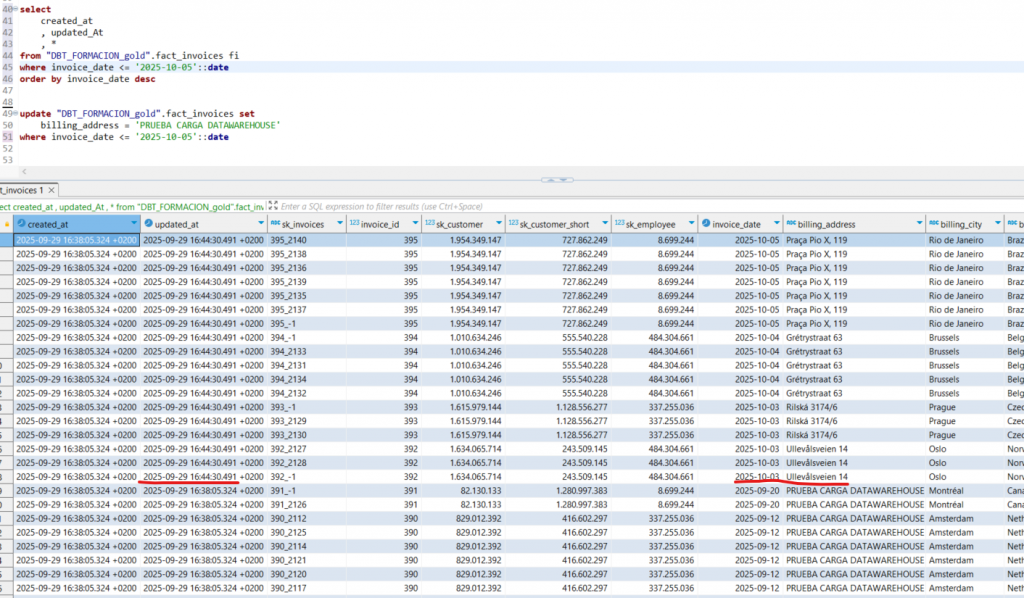Image resolution: width=1024 pixels, height=598 pixels.
Task: Collapse the update statement fold at line 49
Action: click(x=16, y=114)
